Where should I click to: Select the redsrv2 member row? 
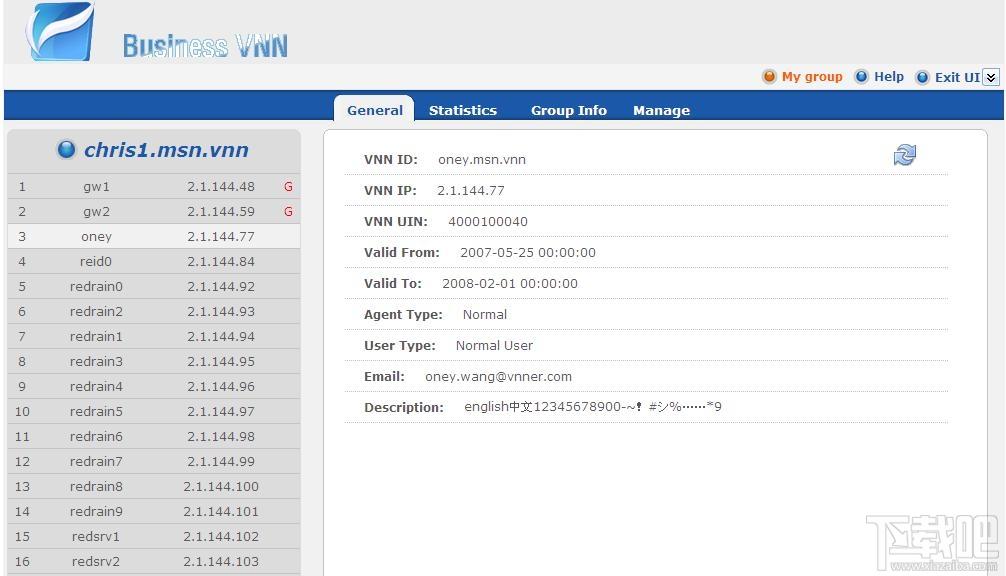point(154,562)
